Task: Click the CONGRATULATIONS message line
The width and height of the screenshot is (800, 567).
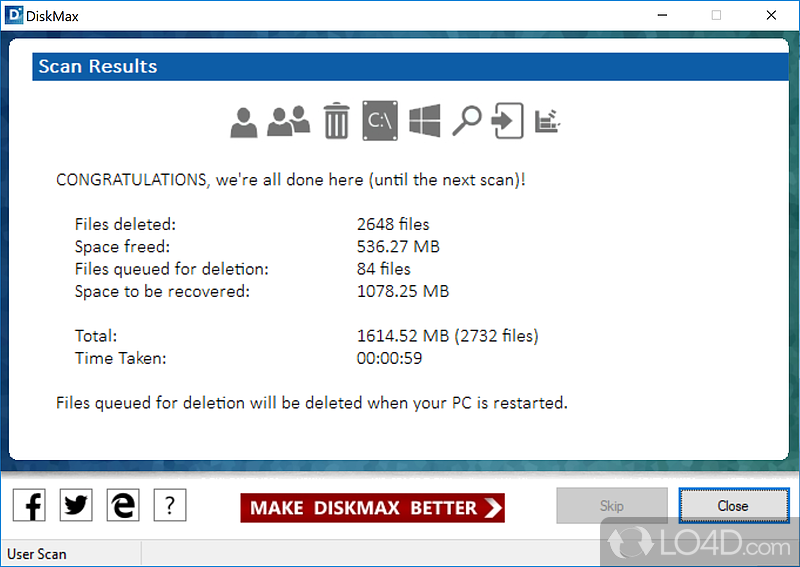Action: 291,180
